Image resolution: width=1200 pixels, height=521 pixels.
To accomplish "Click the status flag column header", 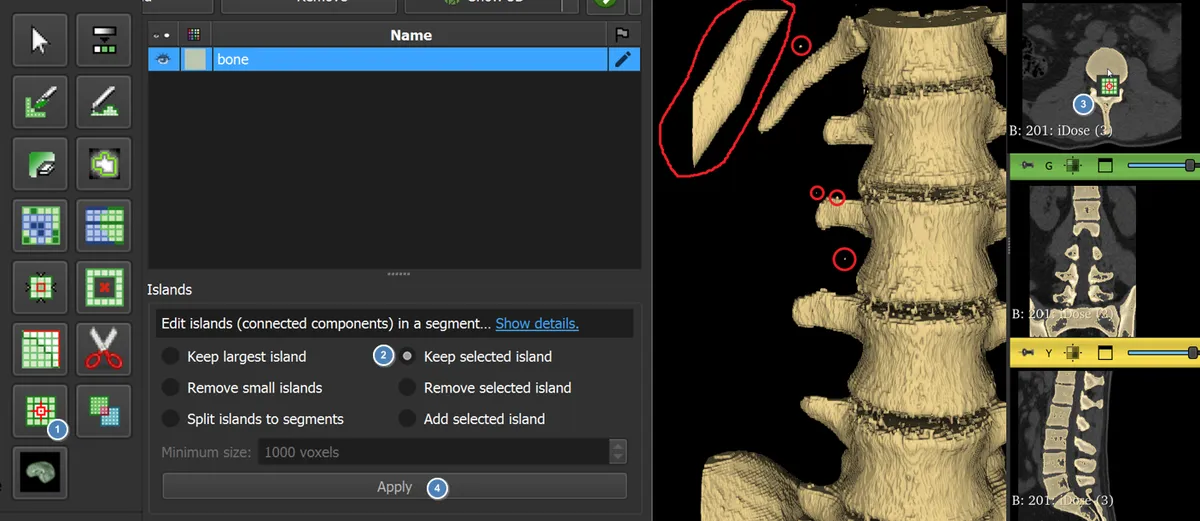I will point(624,35).
